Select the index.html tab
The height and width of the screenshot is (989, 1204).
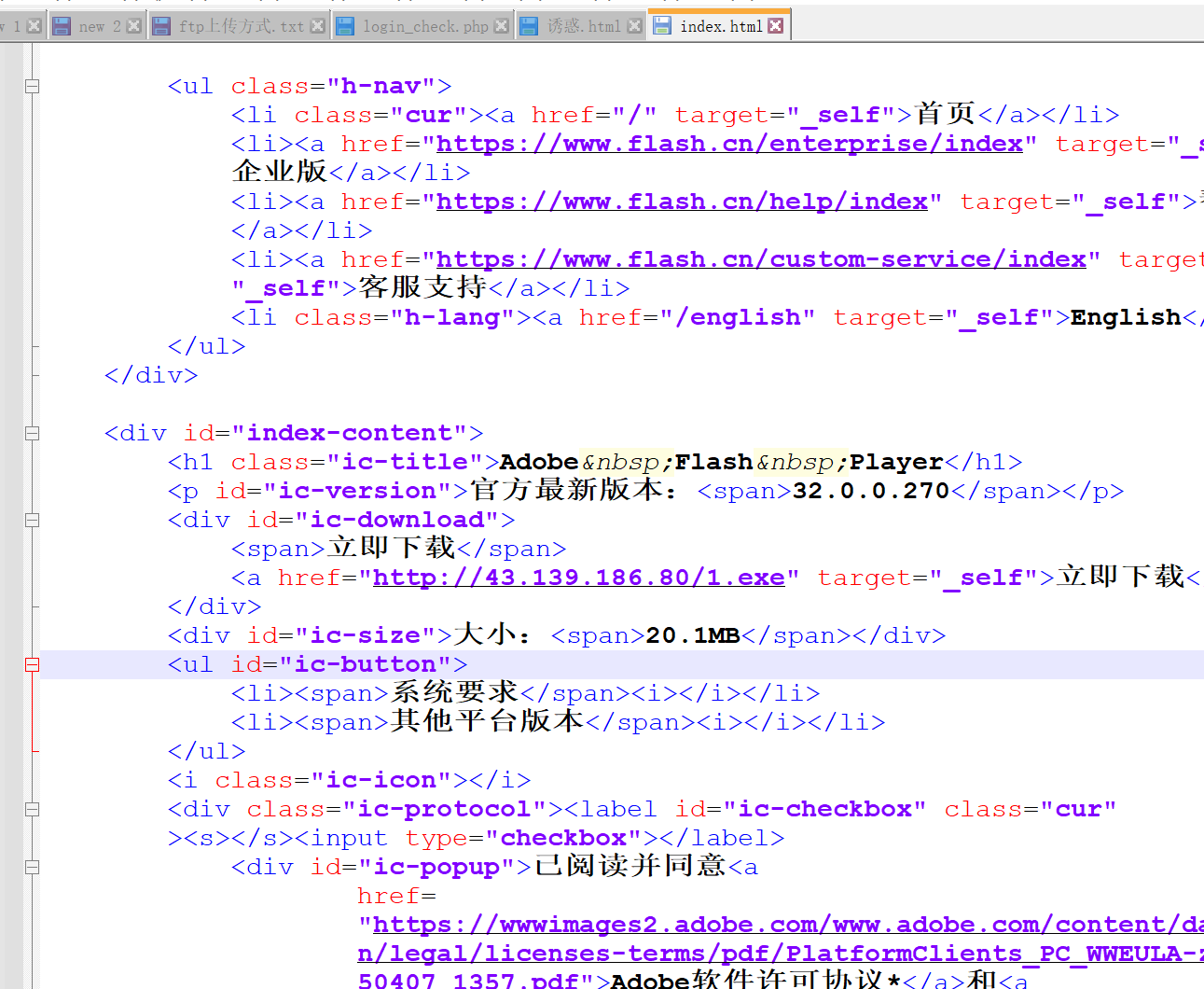pos(720,26)
